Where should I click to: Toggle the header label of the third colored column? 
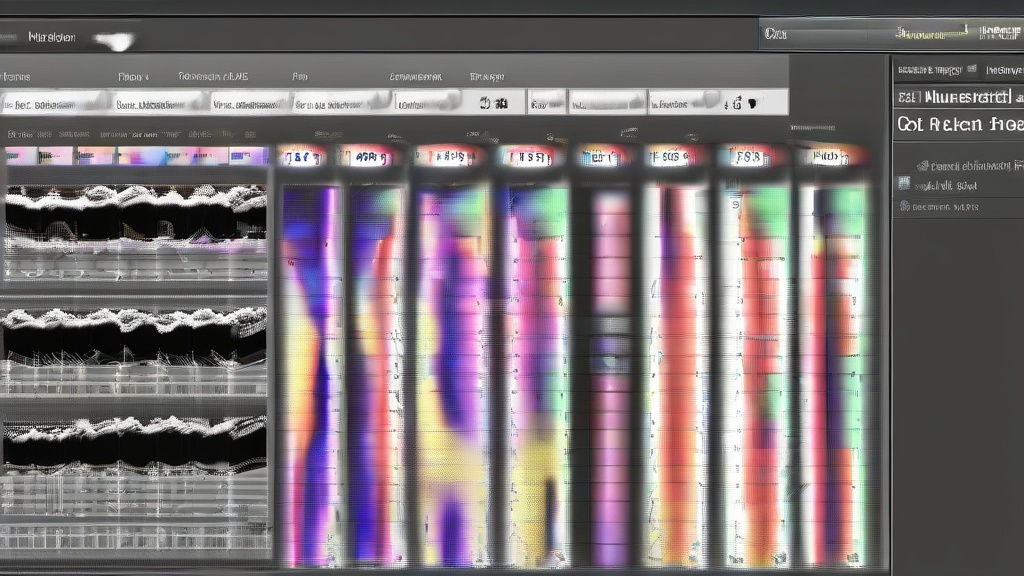[448, 156]
